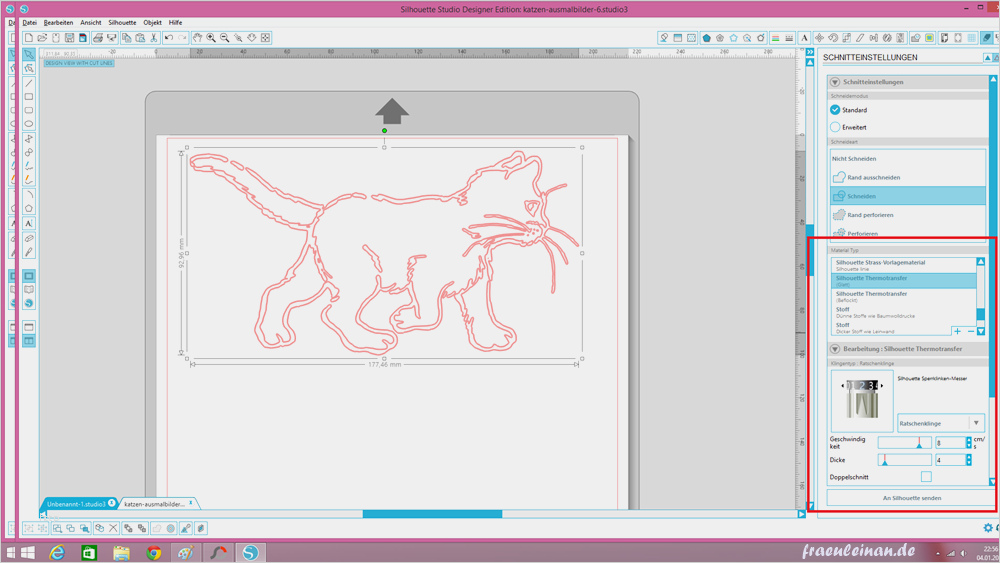The image size is (1000, 563).
Task: Open the Hilfe menu
Action: [x=175, y=22]
